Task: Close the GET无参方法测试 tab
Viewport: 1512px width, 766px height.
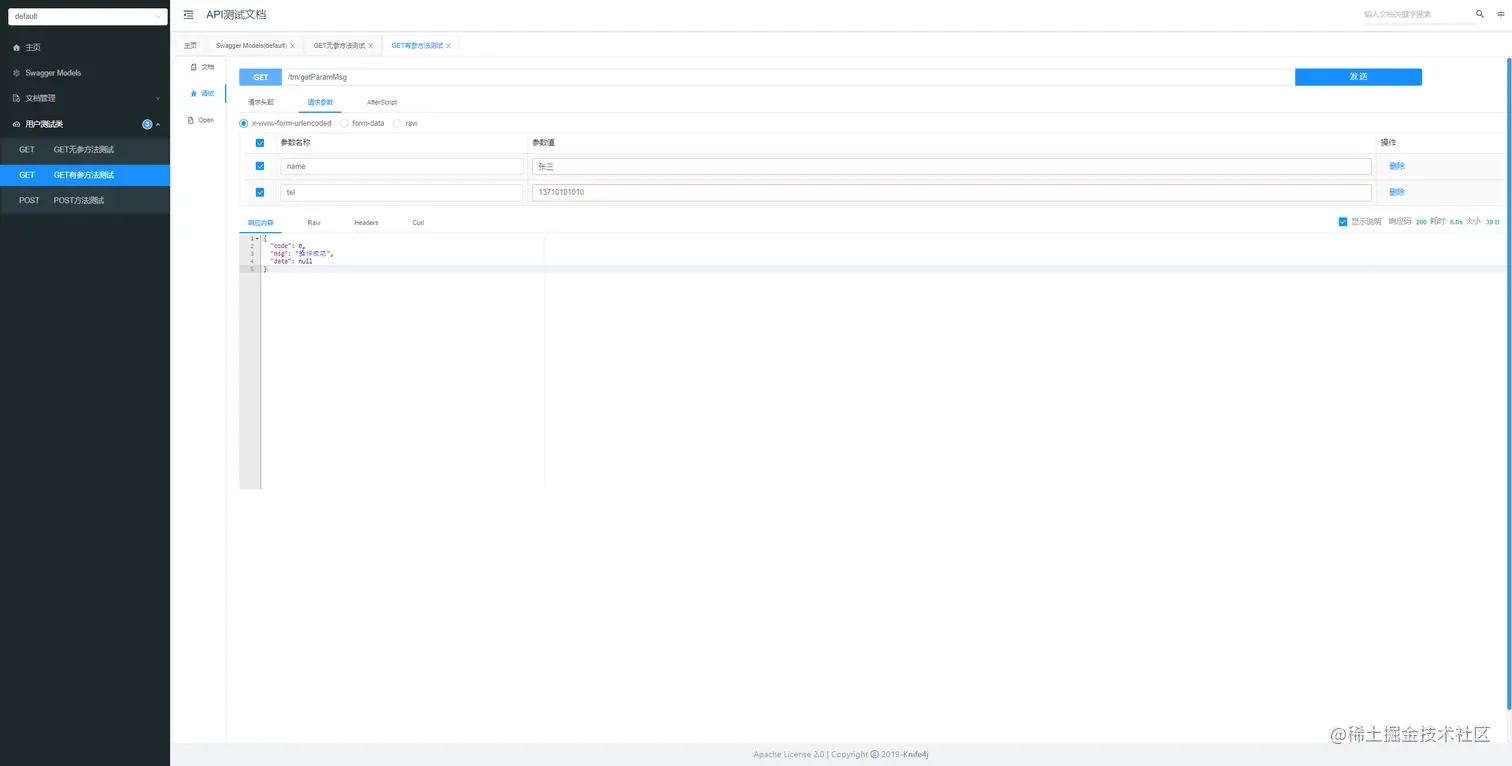Action: click(370, 46)
